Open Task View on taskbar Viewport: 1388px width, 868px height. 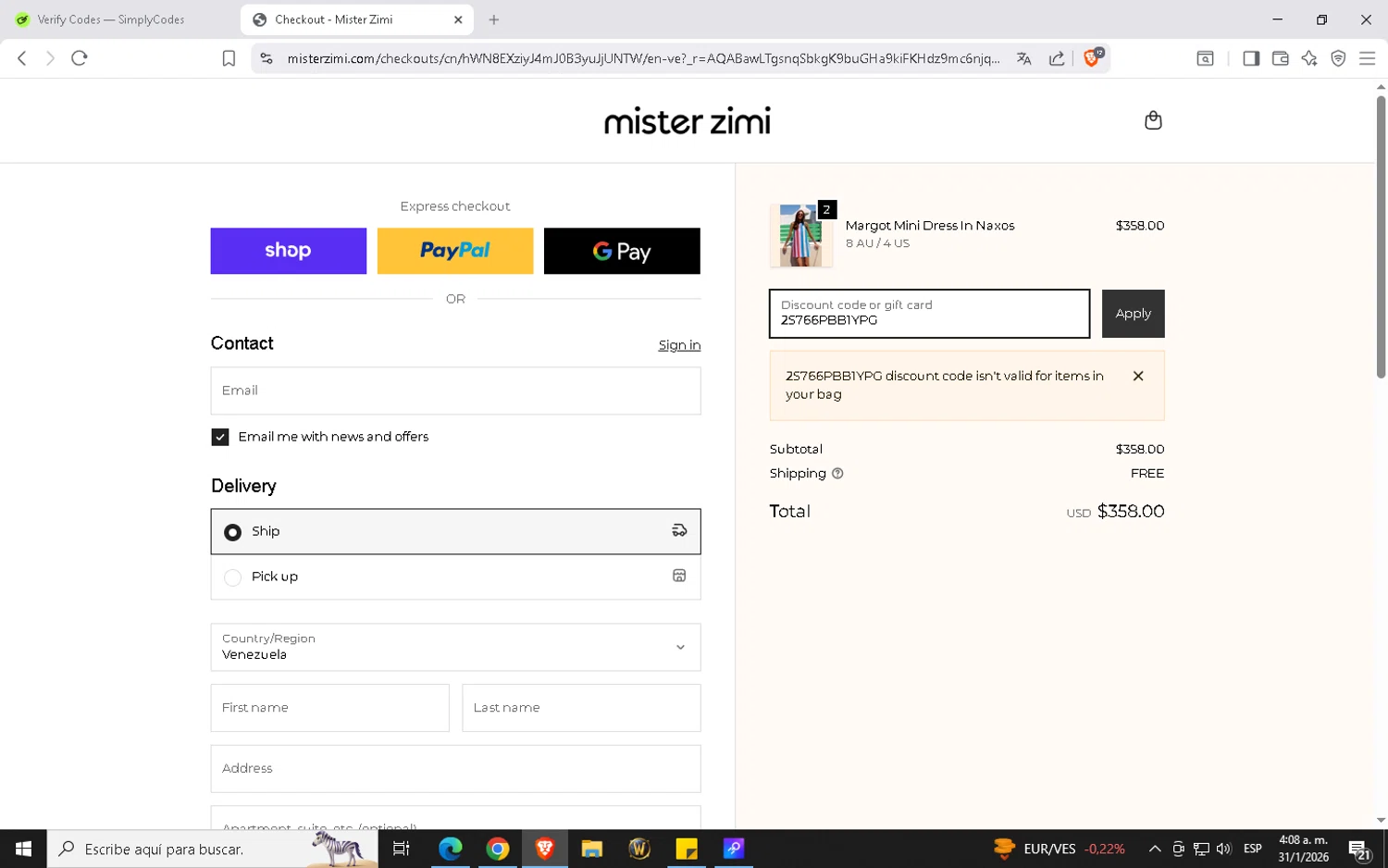coord(401,849)
